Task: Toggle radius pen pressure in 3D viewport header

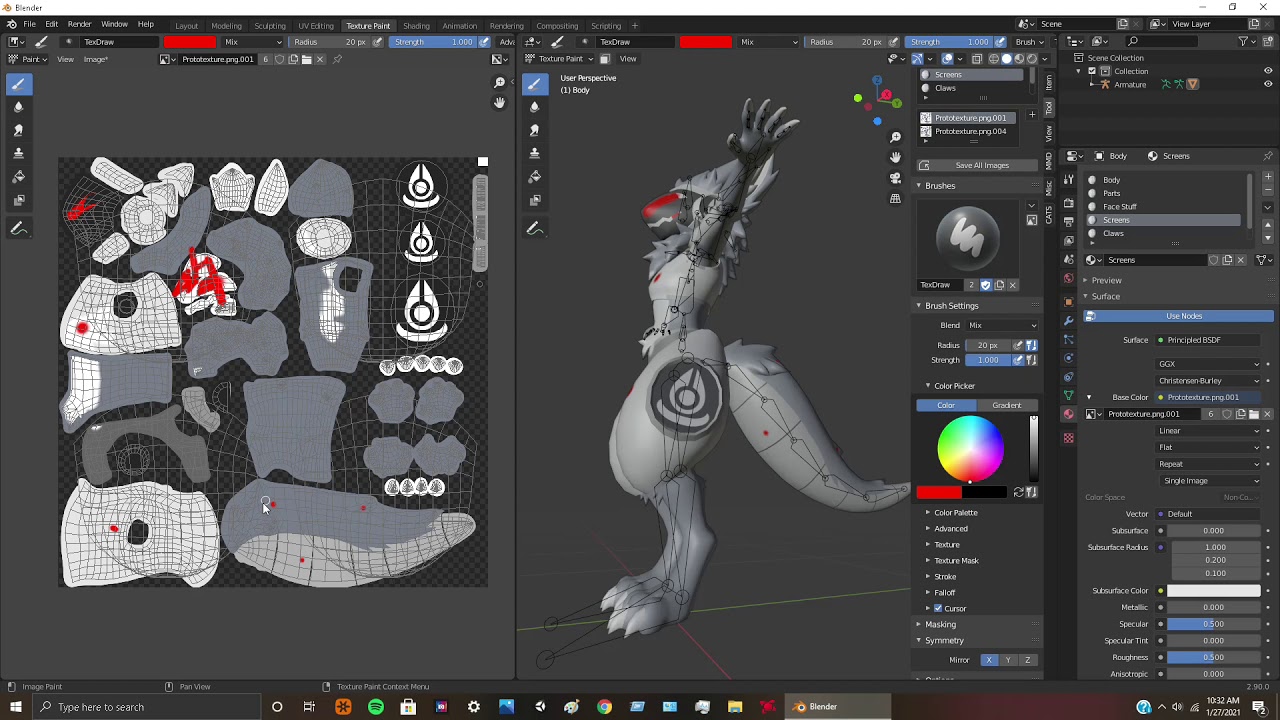Action: coord(894,42)
